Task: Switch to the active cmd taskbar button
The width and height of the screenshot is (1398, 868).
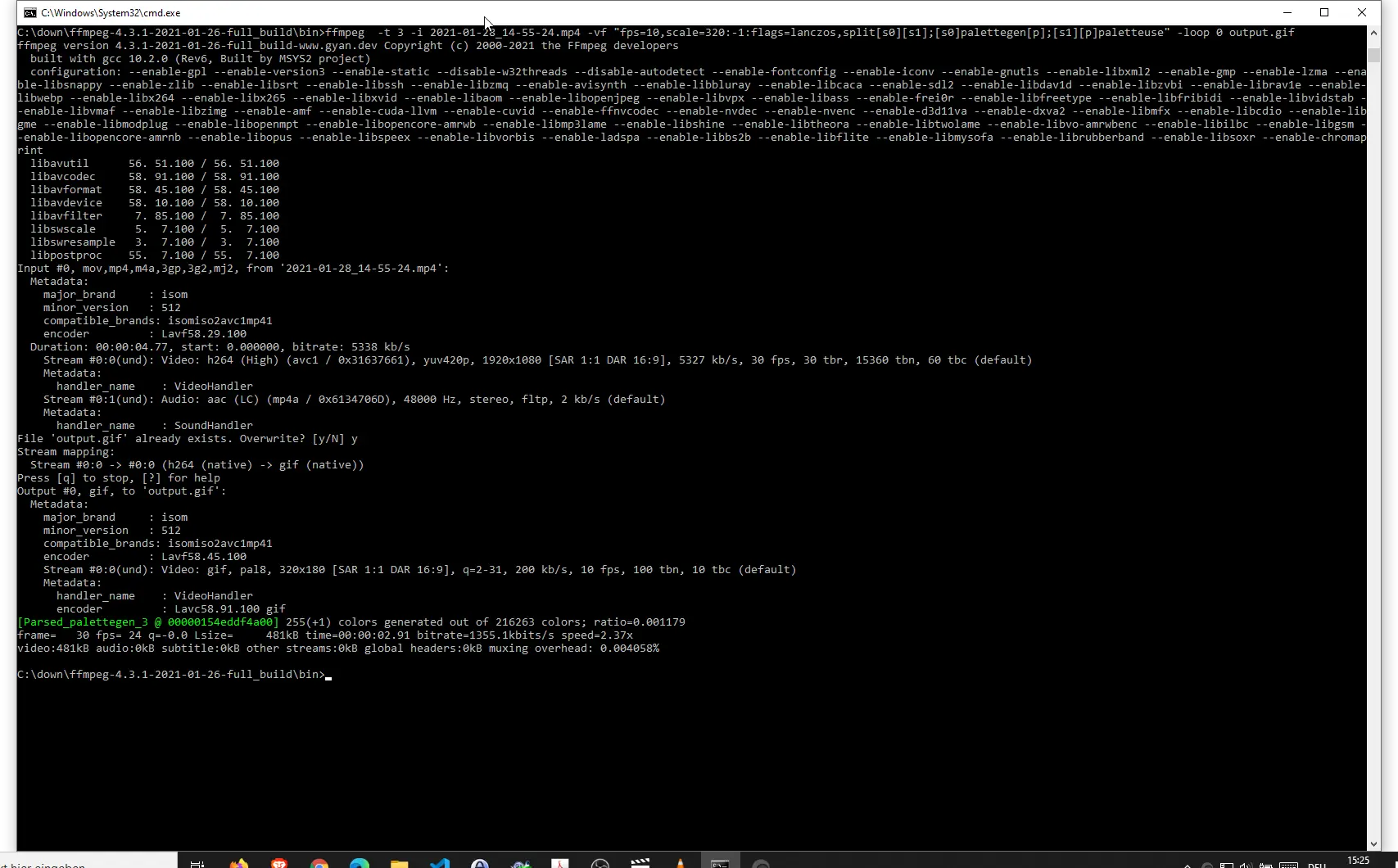Action: click(x=720, y=863)
